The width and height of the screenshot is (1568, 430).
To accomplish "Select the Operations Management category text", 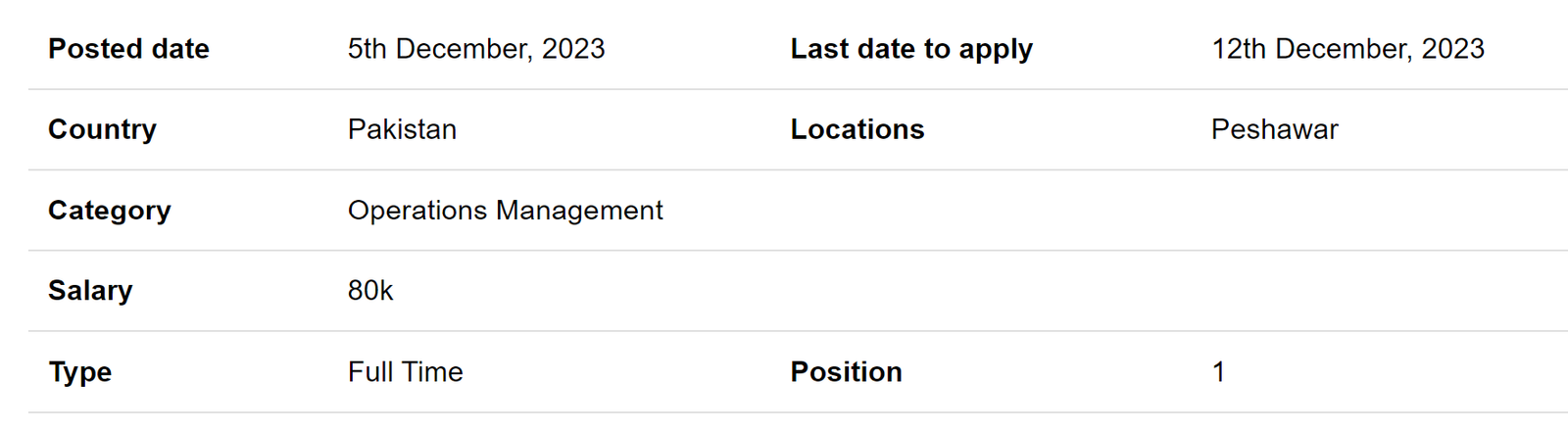I will (506, 211).
